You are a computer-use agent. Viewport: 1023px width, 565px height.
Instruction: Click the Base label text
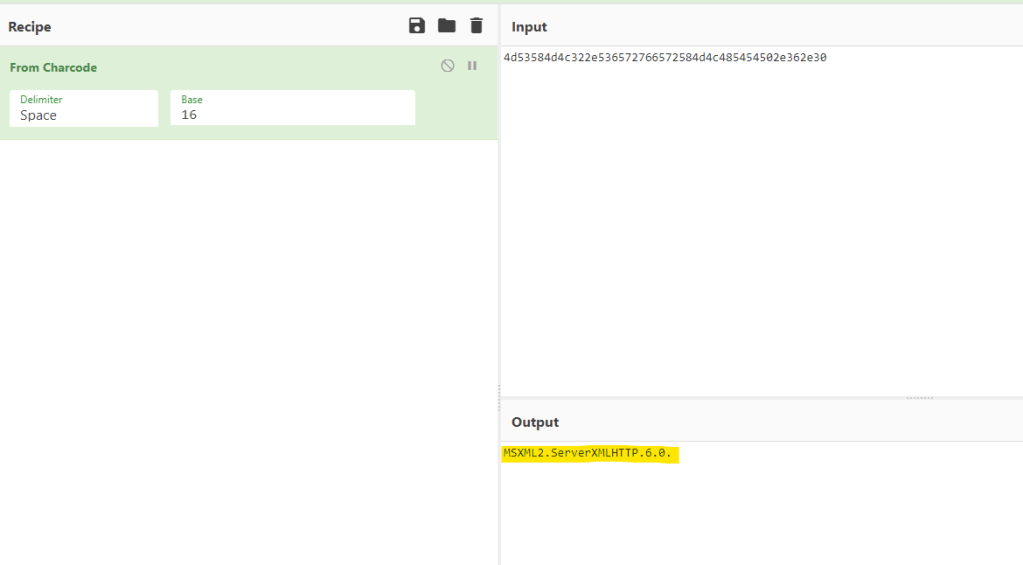click(191, 100)
